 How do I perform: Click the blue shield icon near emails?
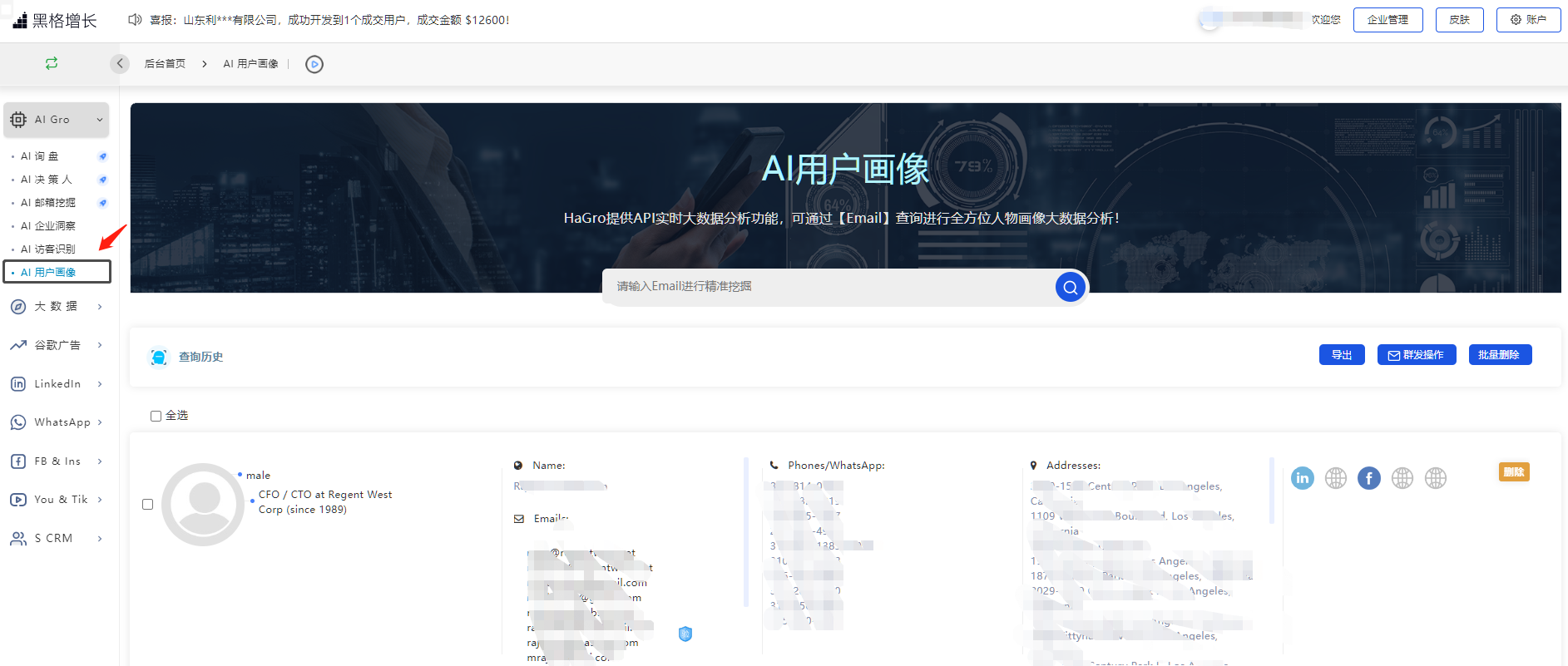pyautogui.click(x=685, y=634)
